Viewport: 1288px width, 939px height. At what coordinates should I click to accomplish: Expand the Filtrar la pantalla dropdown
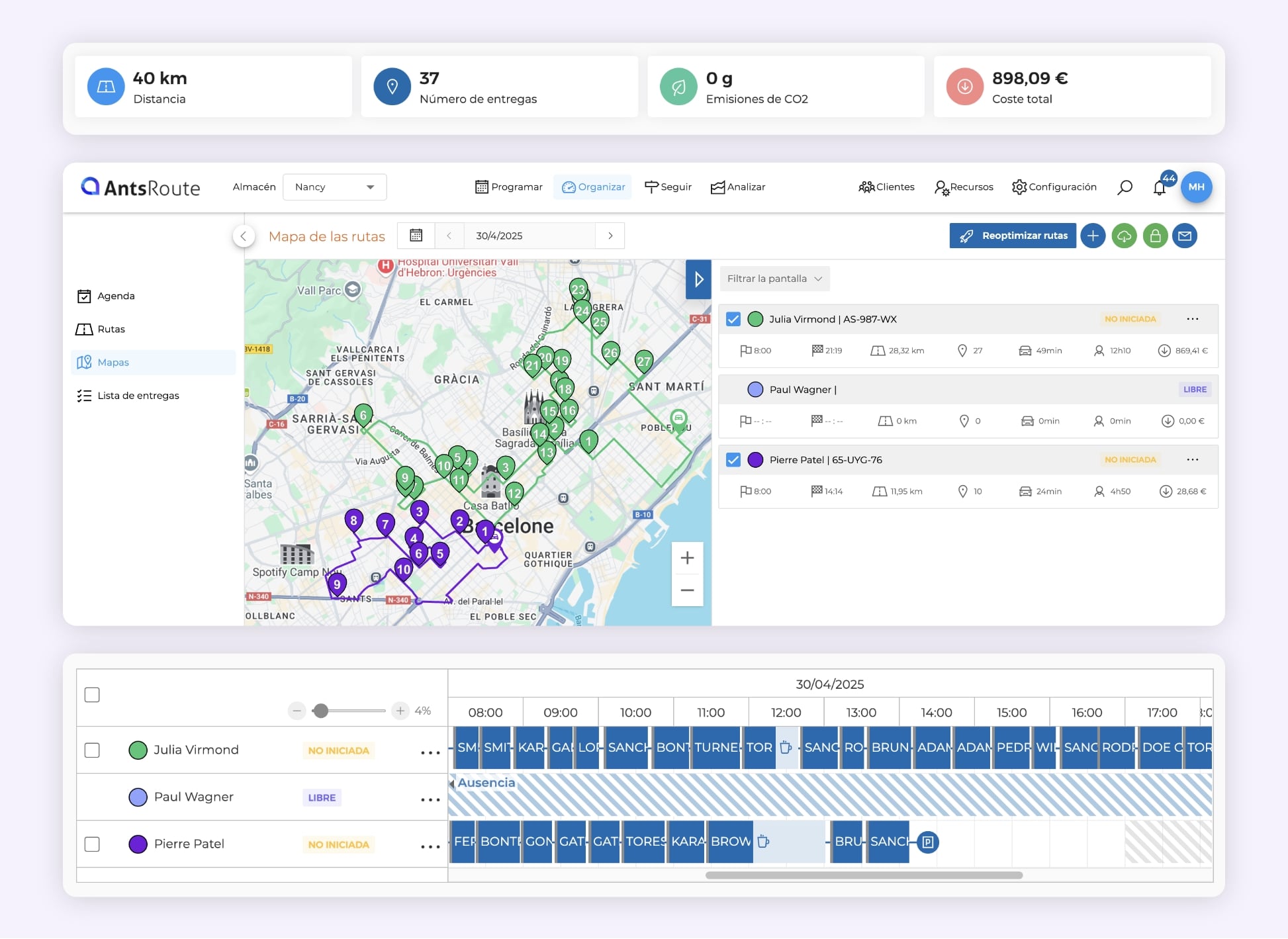pyautogui.click(x=774, y=279)
